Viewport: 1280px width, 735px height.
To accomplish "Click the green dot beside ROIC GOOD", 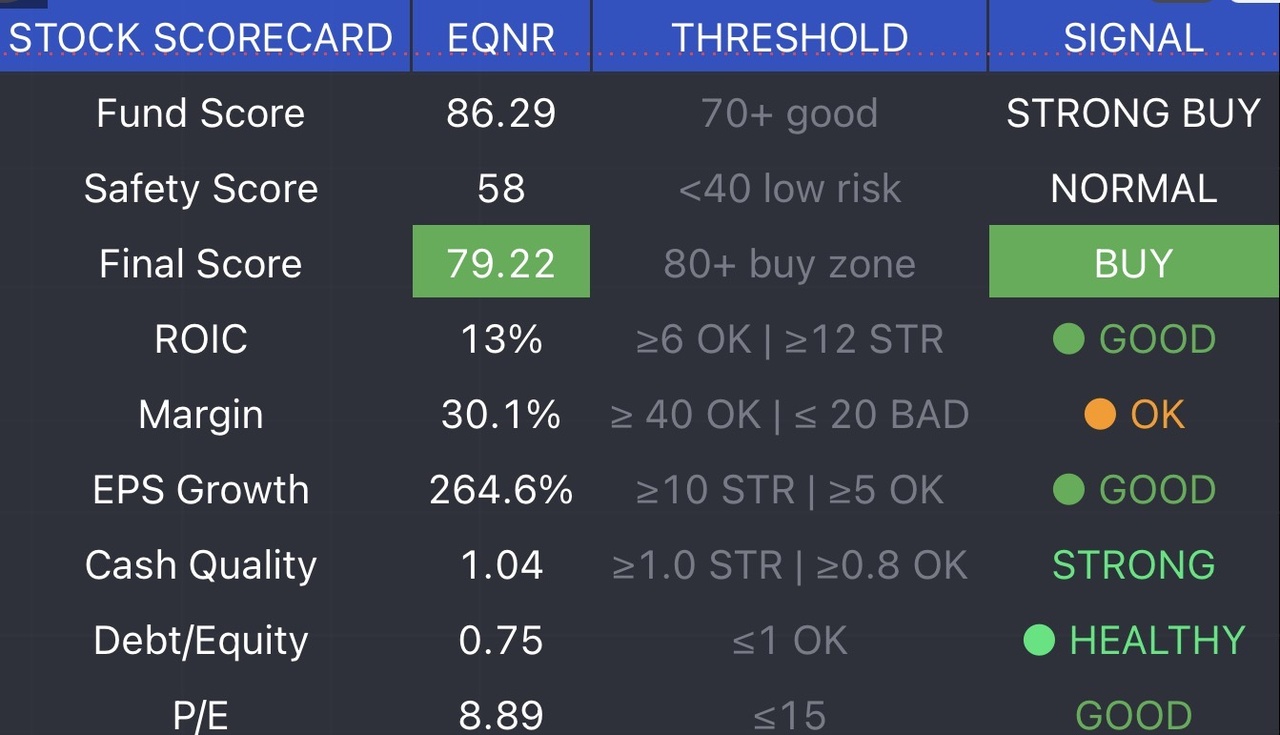I will [1069, 339].
